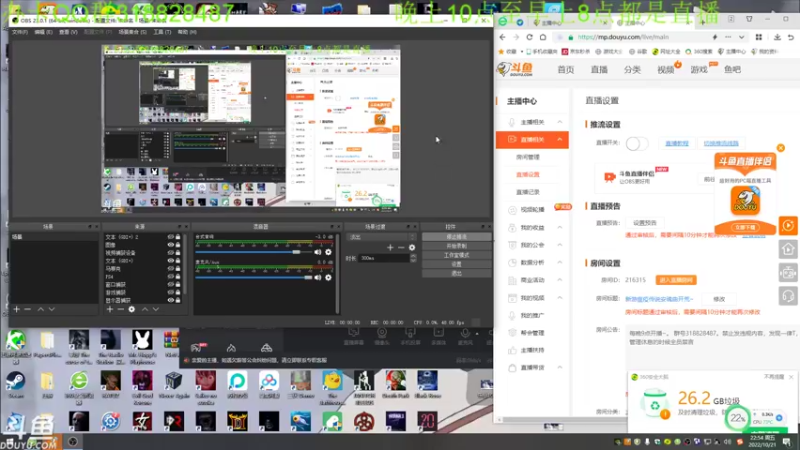
Task: Move the selected source down in OBS
Action: pyautogui.click(x=156, y=309)
